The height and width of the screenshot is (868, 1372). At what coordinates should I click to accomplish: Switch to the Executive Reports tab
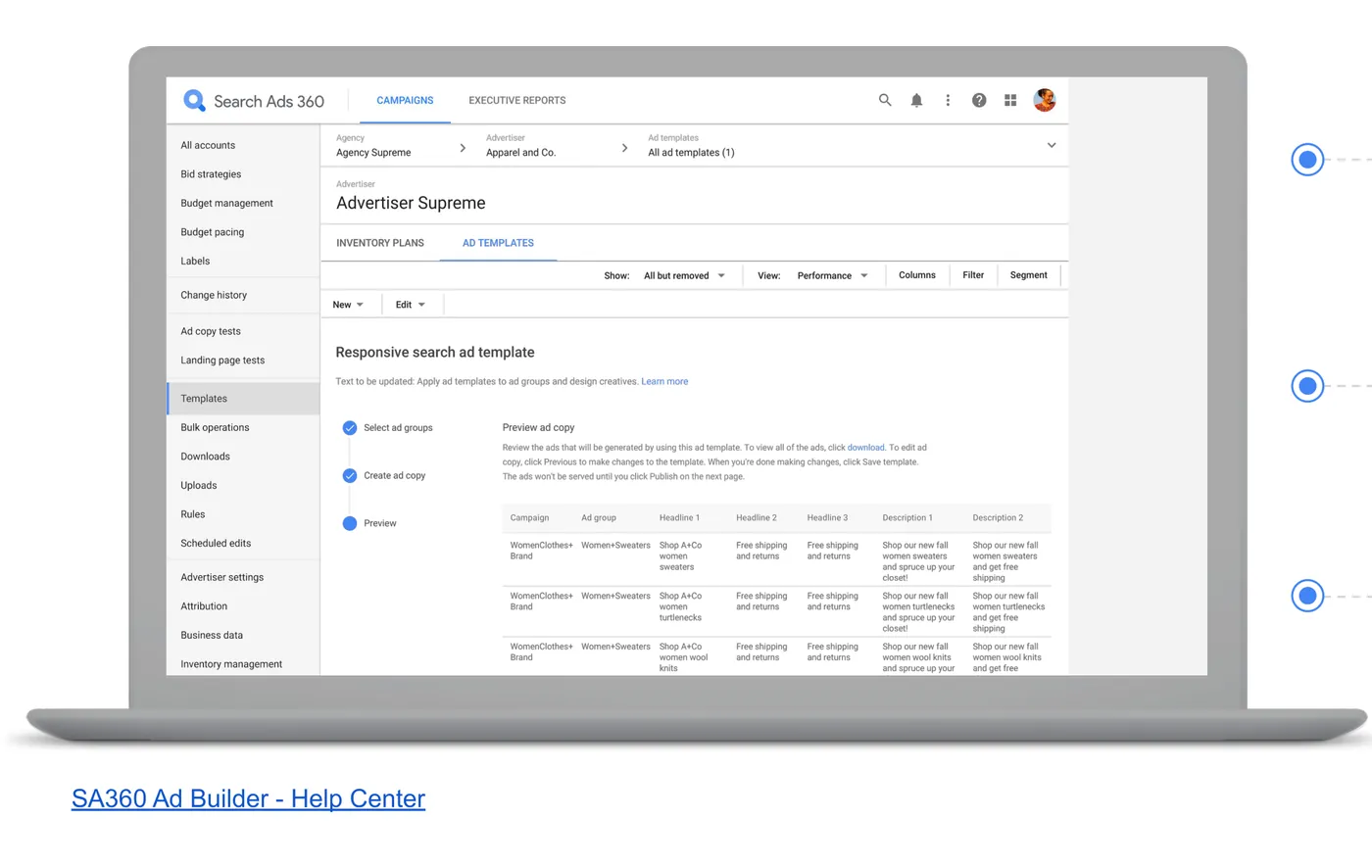[517, 100]
